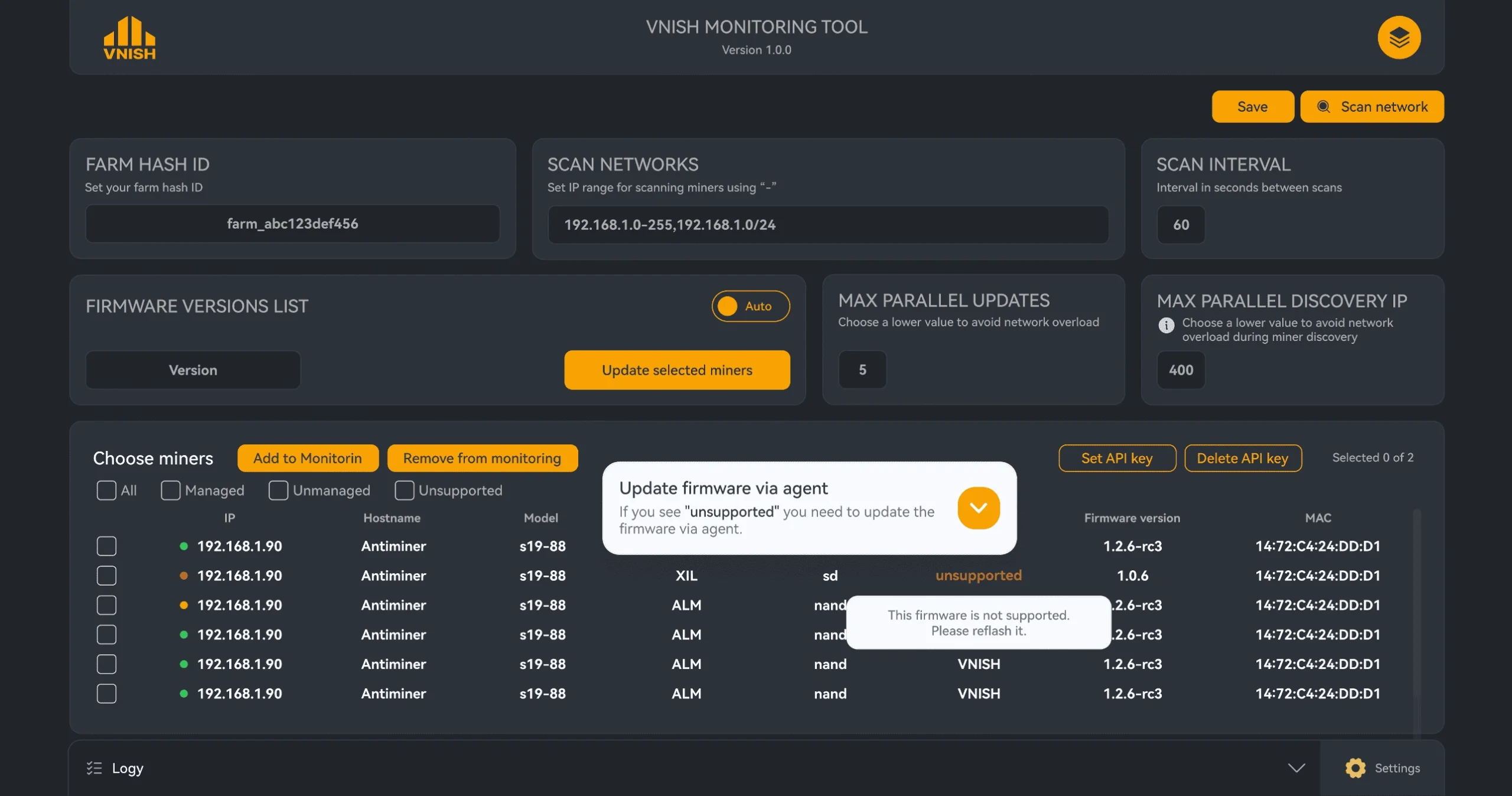Viewport: 1512px width, 796px height.
Task: Click Update selected miners
Action: 677,370
